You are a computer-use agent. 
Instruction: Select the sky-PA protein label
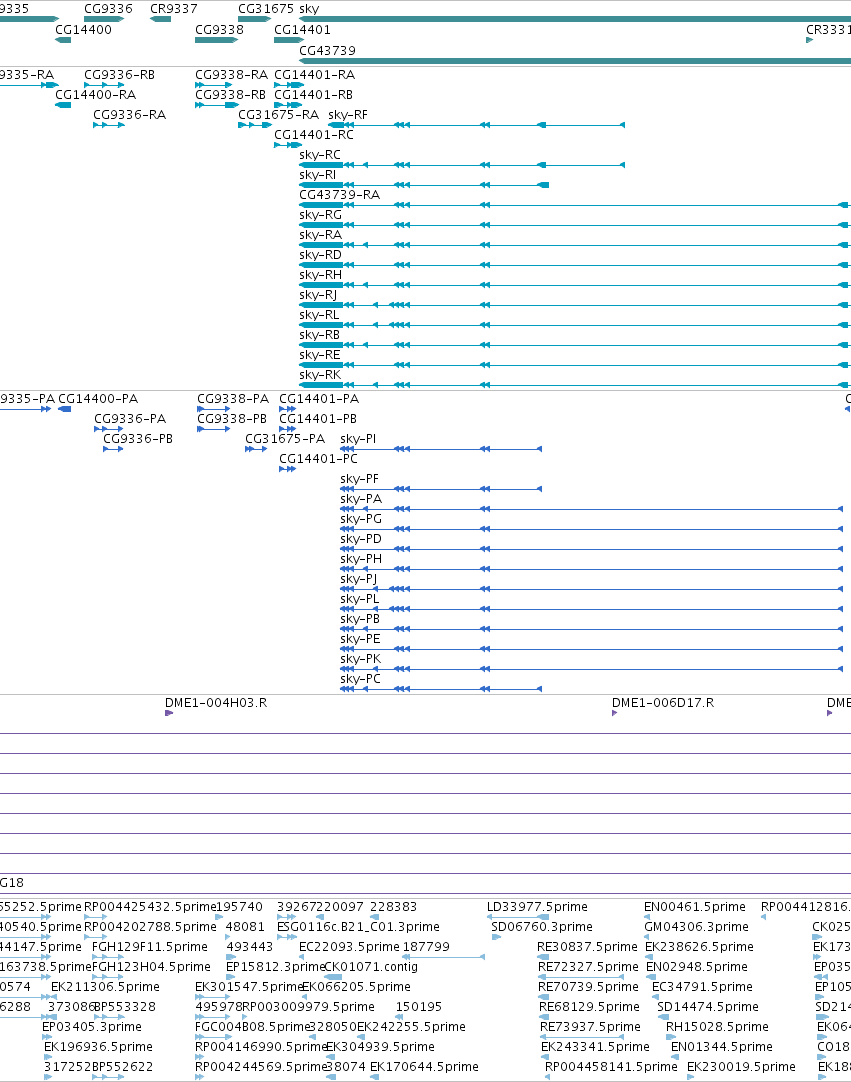pyautogui.click(x=361, y=499)
